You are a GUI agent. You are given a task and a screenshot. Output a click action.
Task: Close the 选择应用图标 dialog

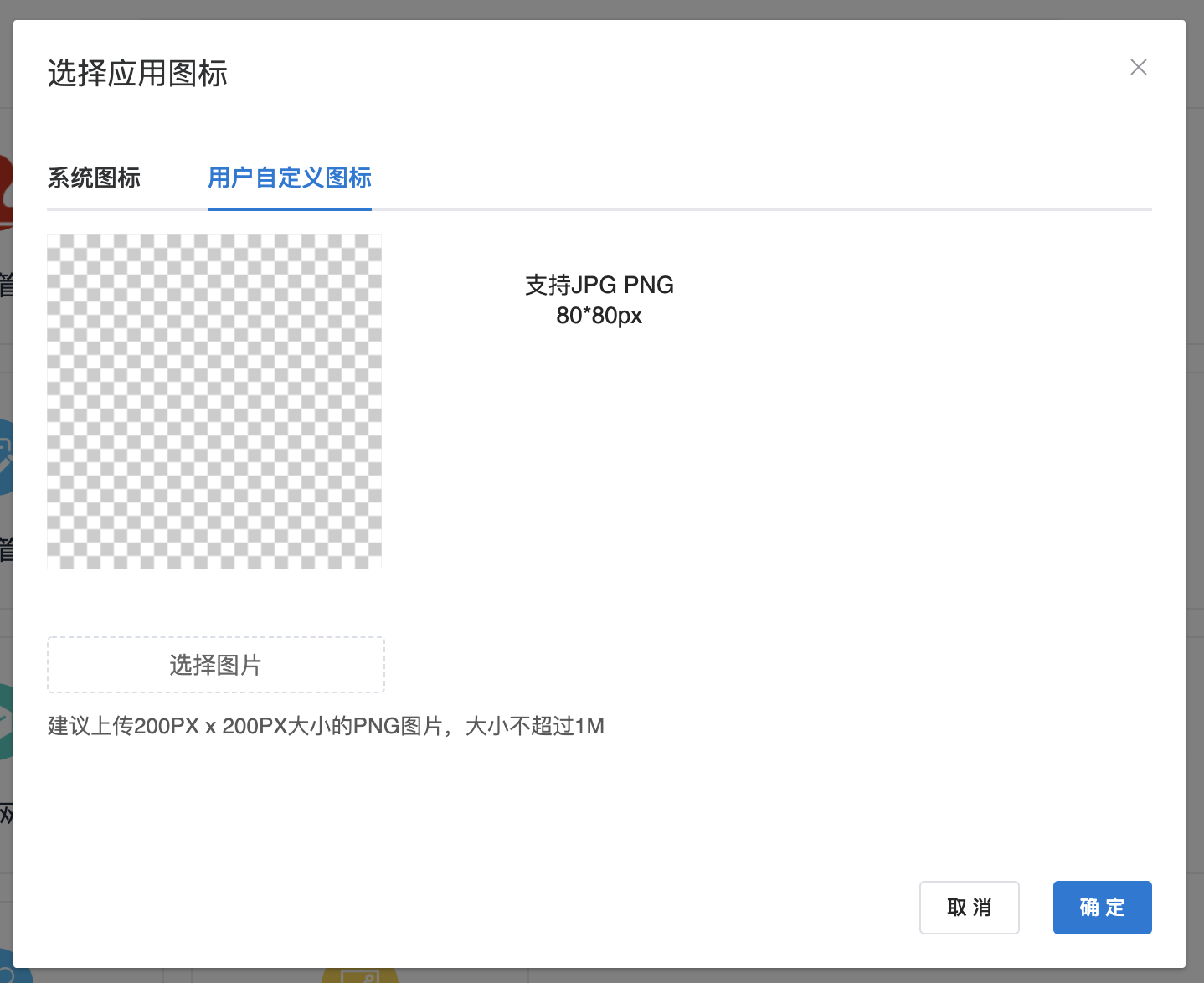1138,67
